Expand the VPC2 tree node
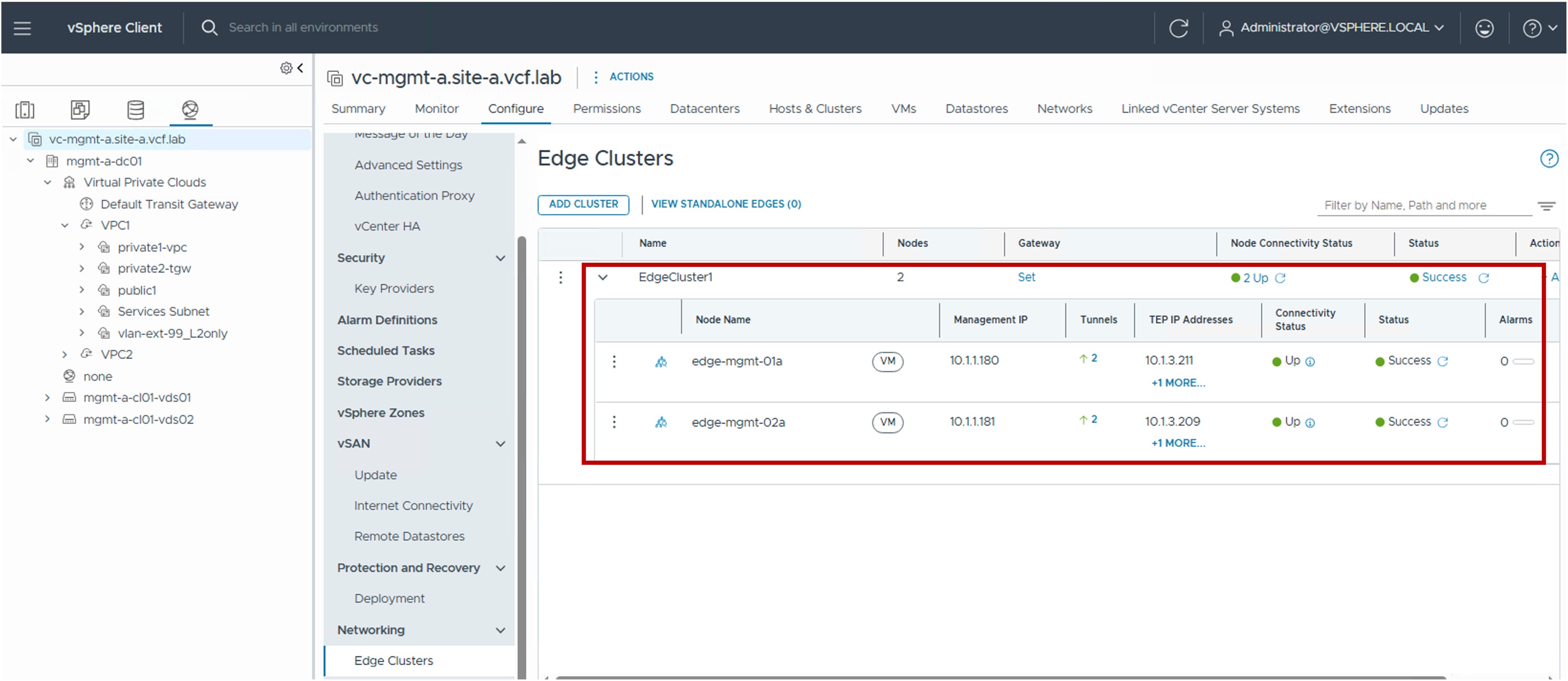The width and height of the screenshot is (1568, 681). [65, 354]
